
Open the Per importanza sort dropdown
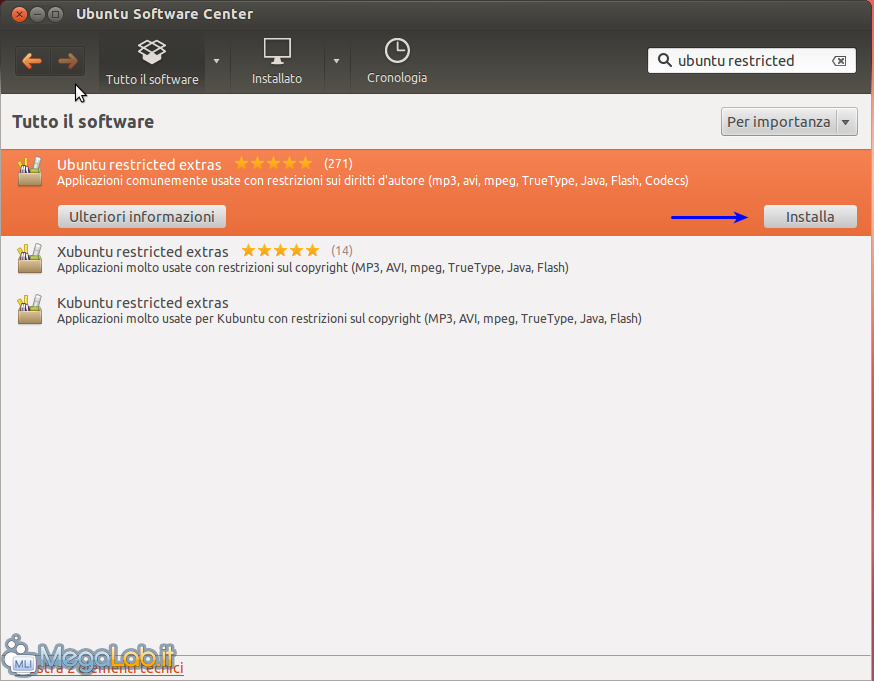click(789, 122)
